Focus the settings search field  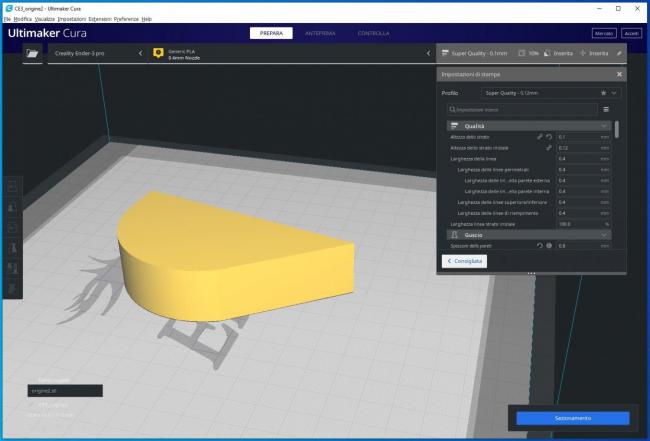tap(522, 109)
